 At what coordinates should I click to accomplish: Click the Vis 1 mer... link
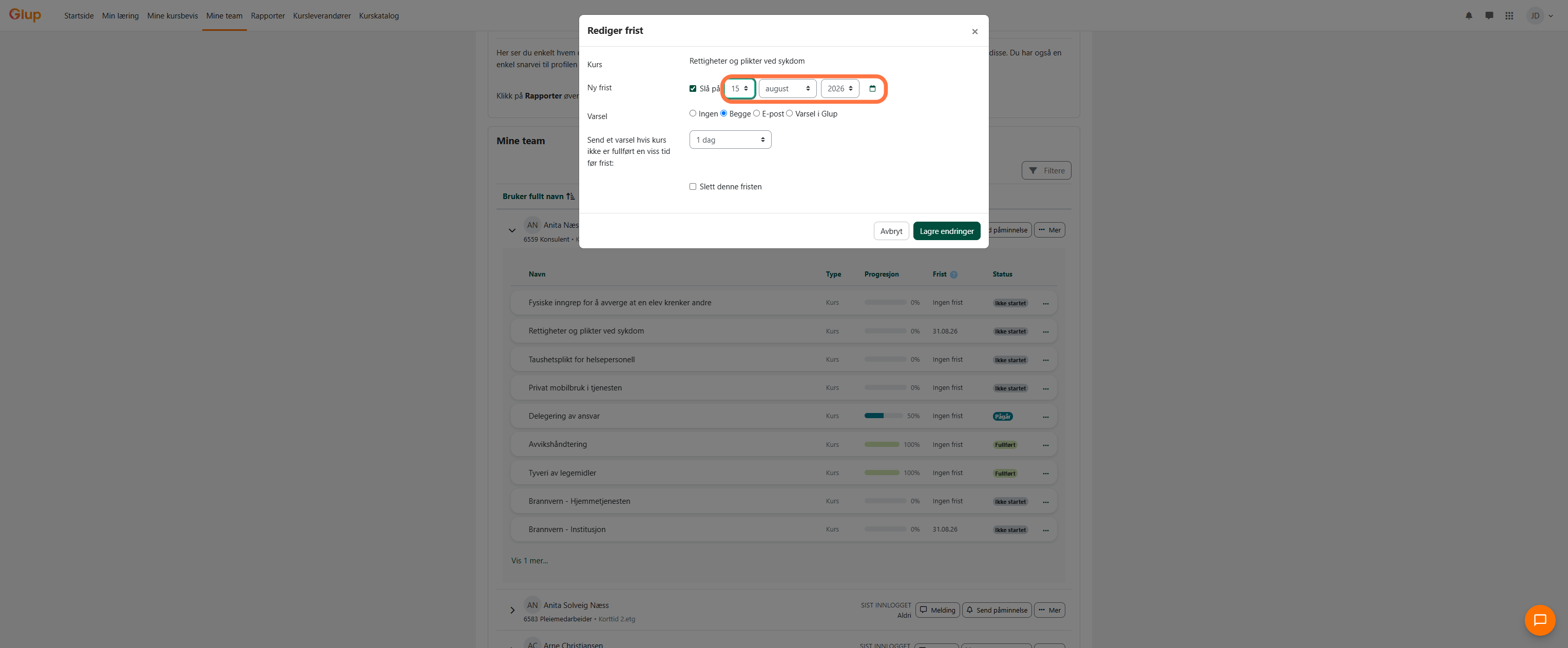tap(529, 561)
